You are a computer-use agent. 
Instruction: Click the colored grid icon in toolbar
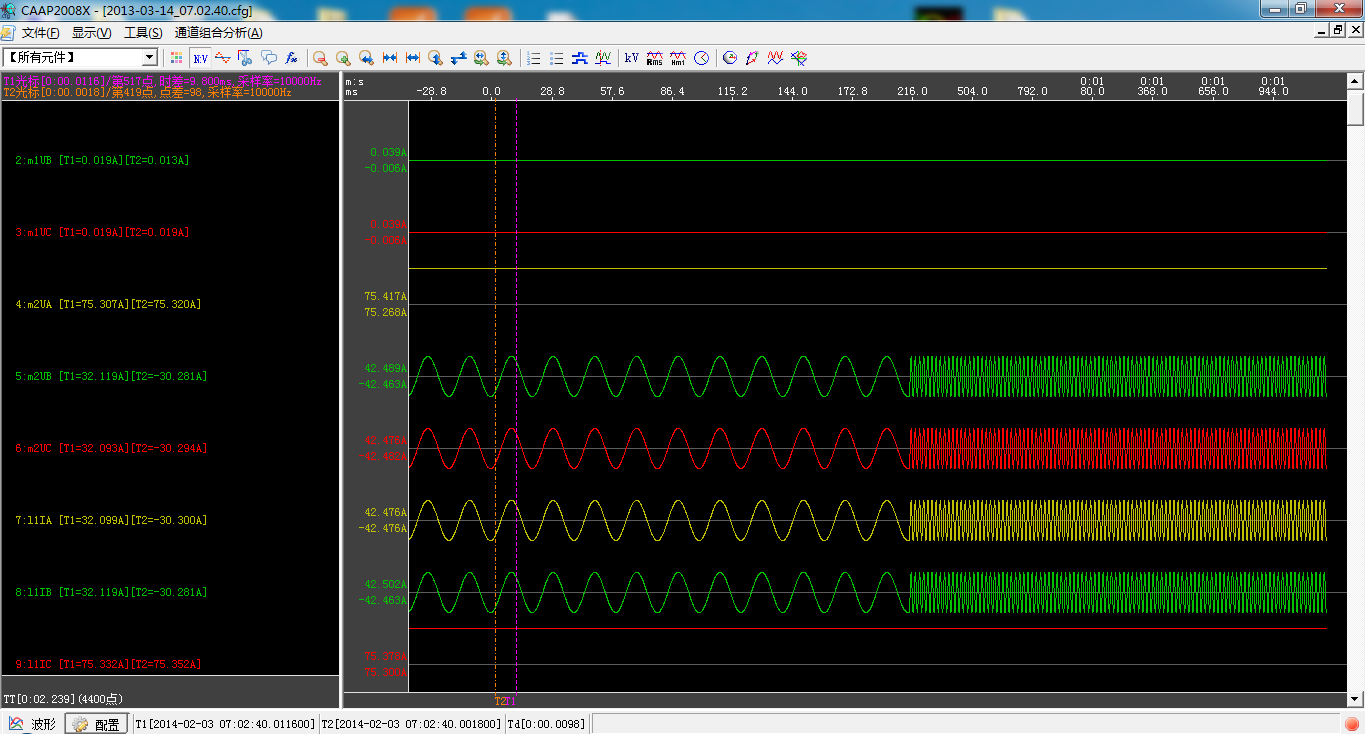pyautogui.click(x=176, y=58)
